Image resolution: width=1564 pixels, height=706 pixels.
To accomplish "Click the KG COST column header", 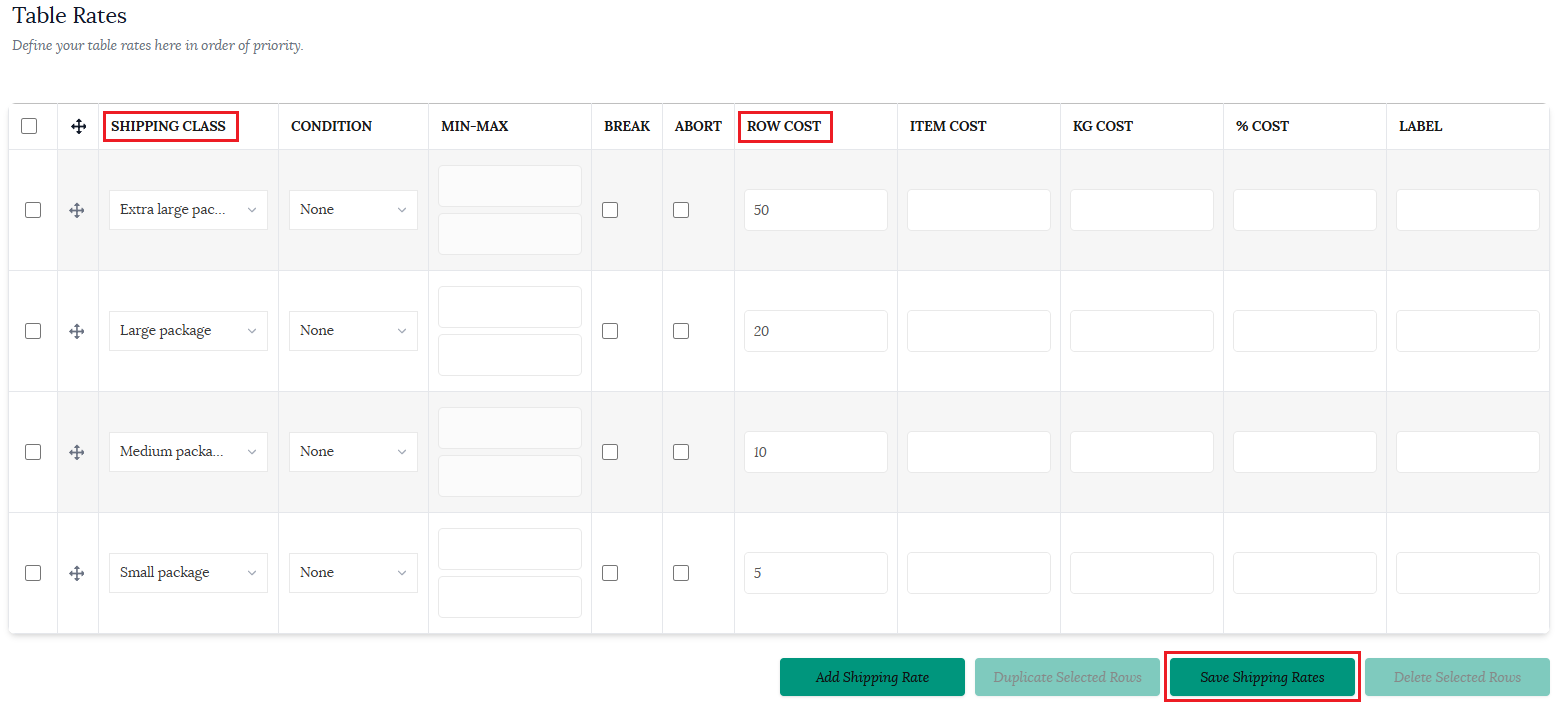I will [1103, 126].
